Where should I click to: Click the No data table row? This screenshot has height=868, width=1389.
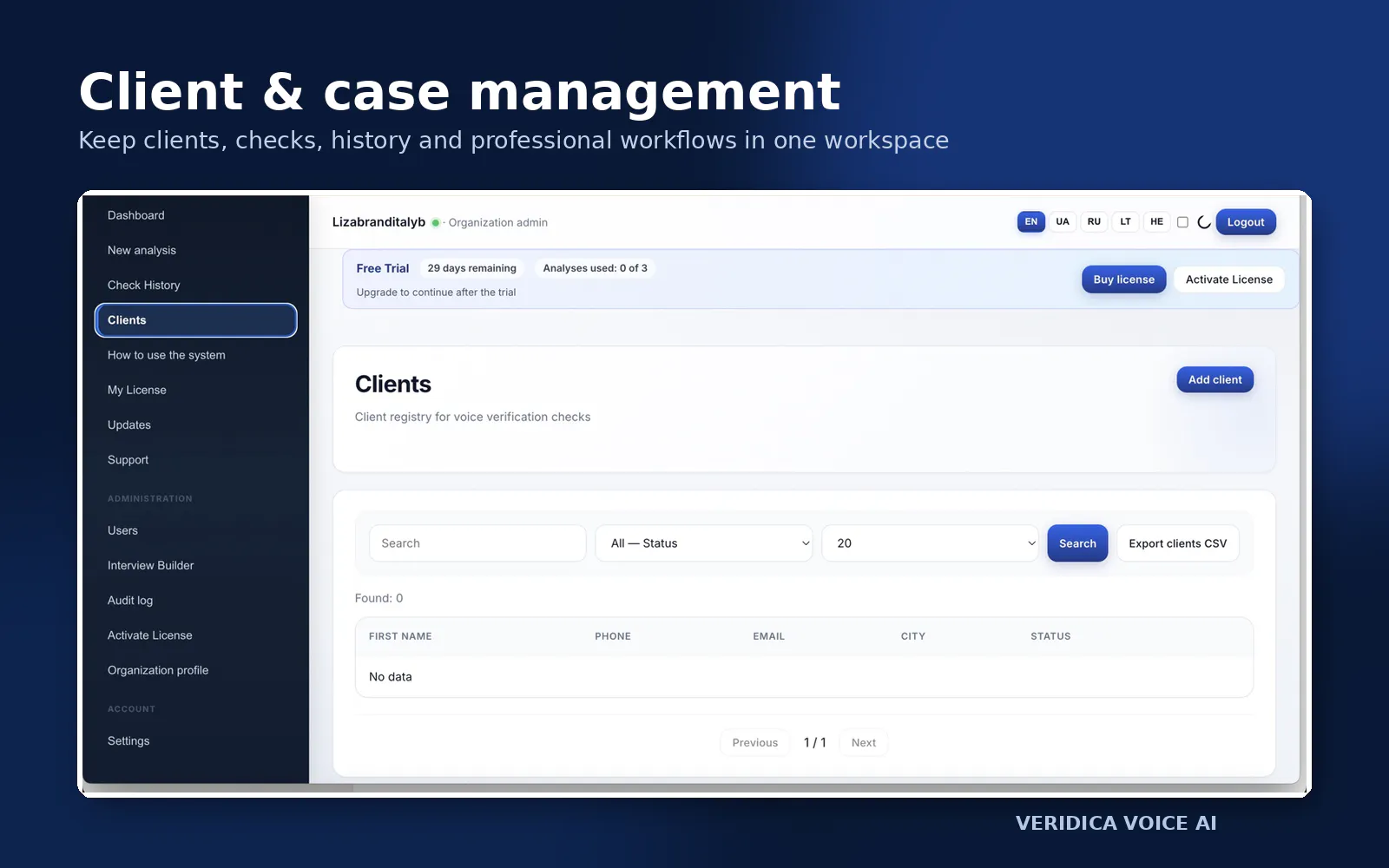coord(804,677)
